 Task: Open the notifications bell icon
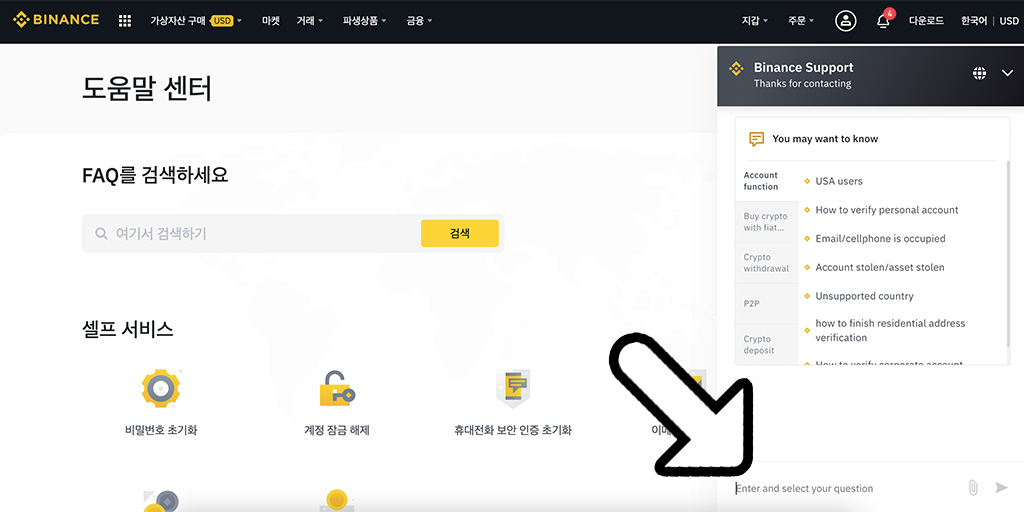point(883,21)
